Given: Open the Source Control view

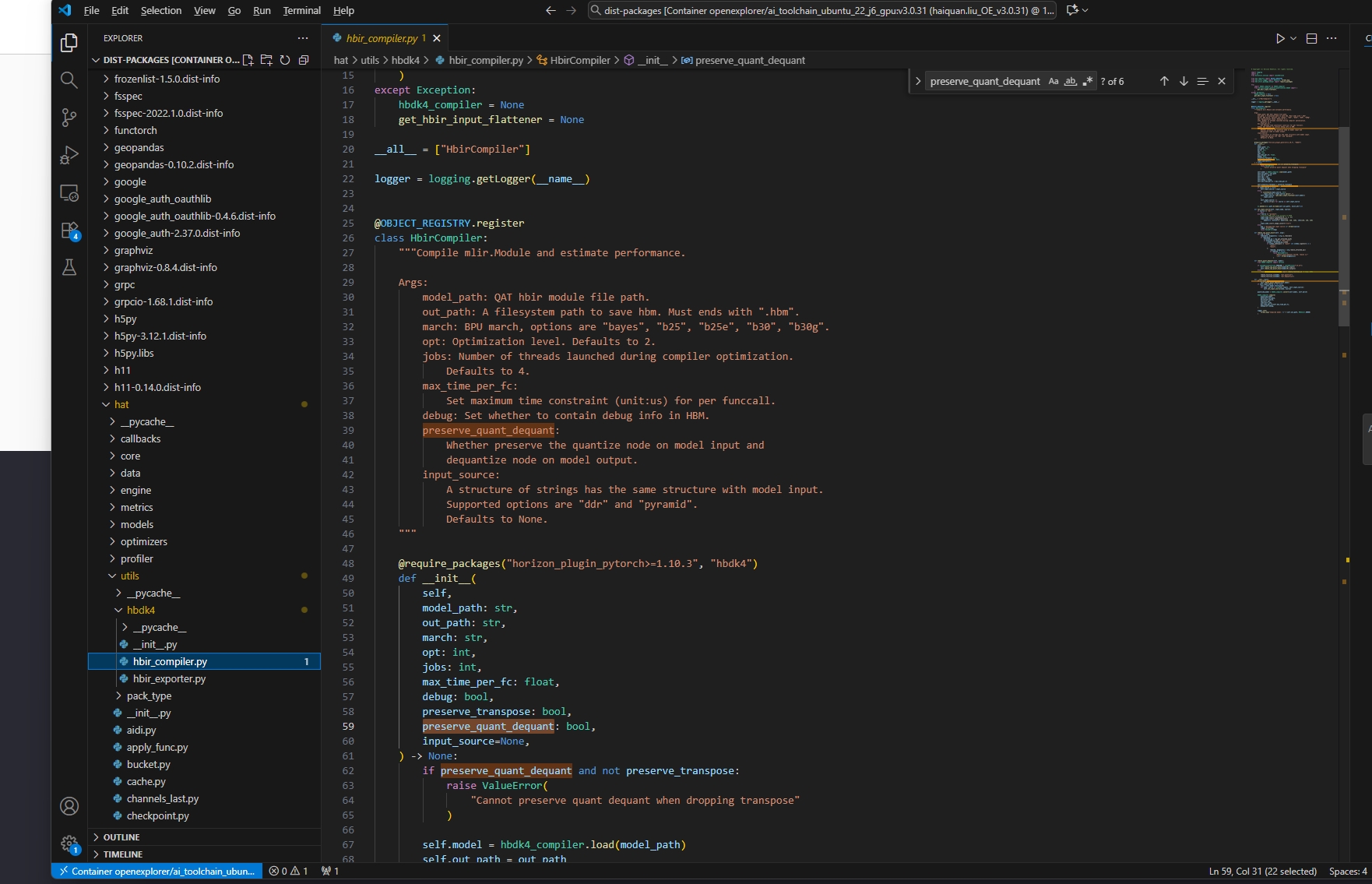Looking at the screenshot, I should (69, 118).
